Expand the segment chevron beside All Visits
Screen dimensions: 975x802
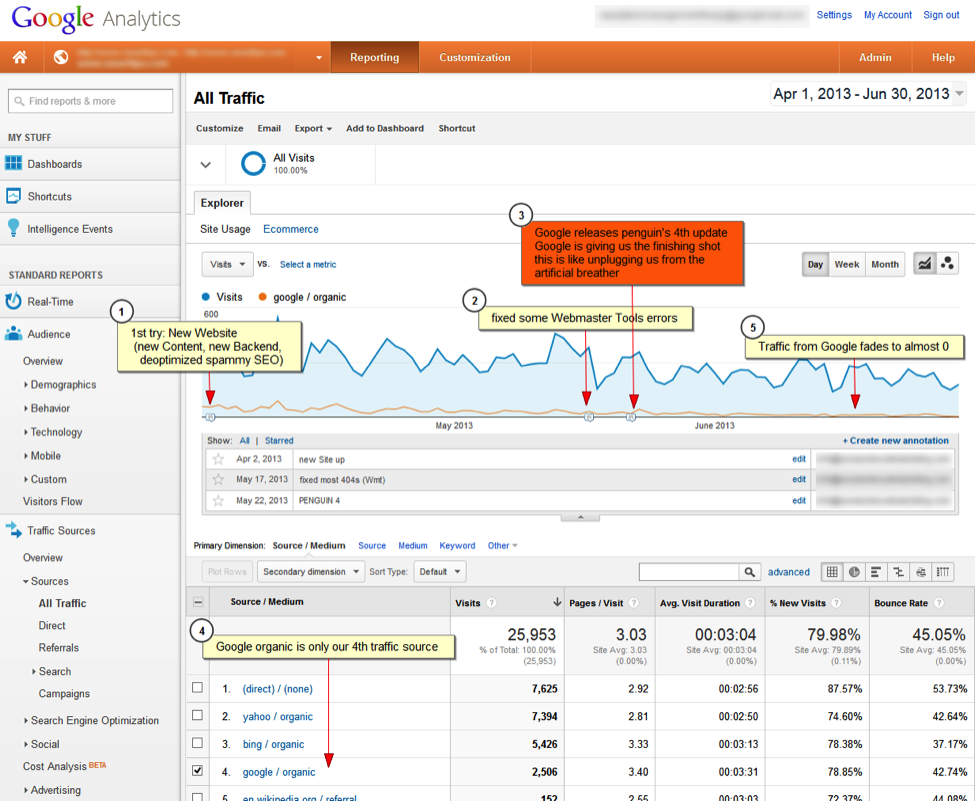[206, 165]
